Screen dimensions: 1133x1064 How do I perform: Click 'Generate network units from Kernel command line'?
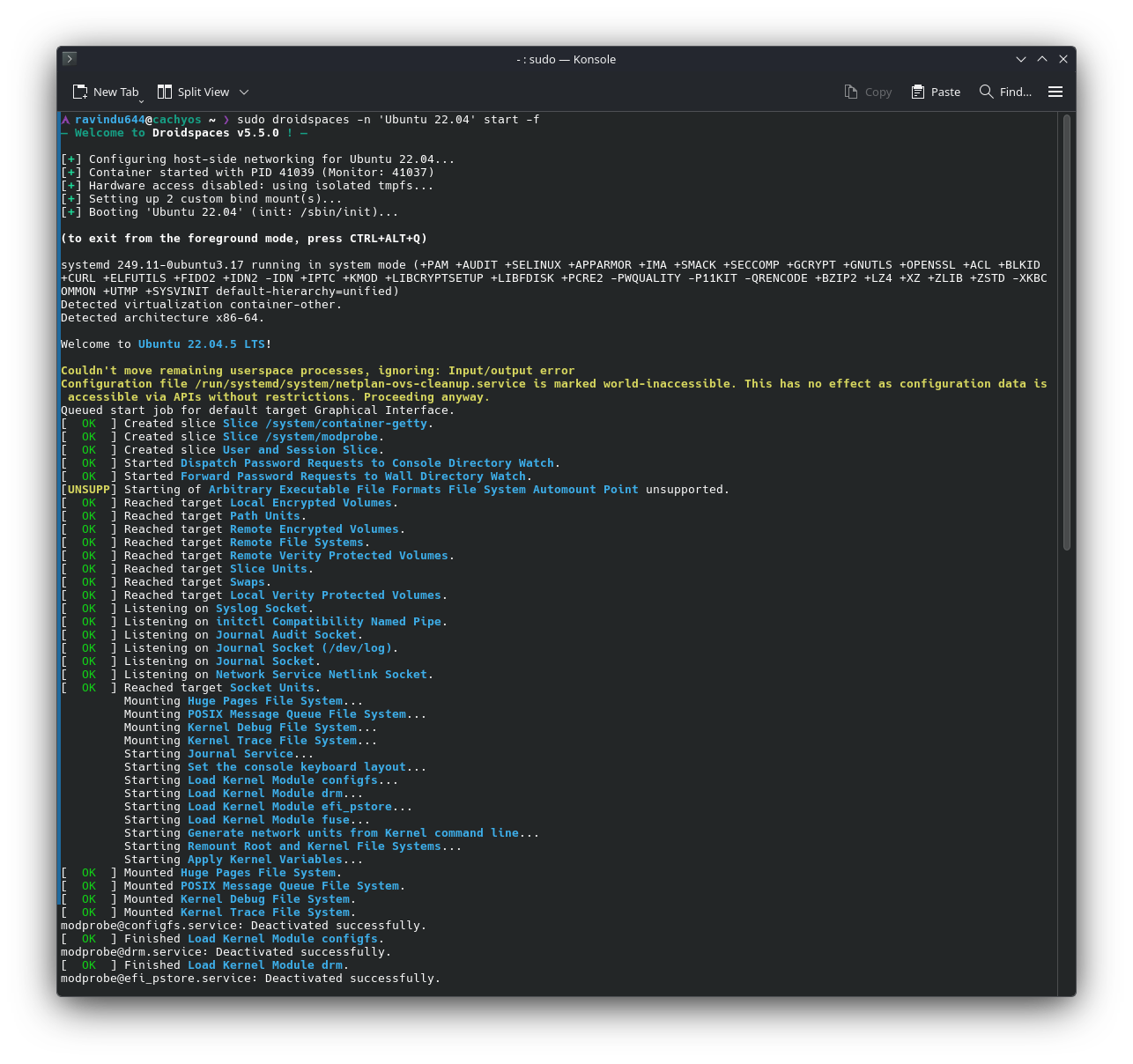click(353, 833)
